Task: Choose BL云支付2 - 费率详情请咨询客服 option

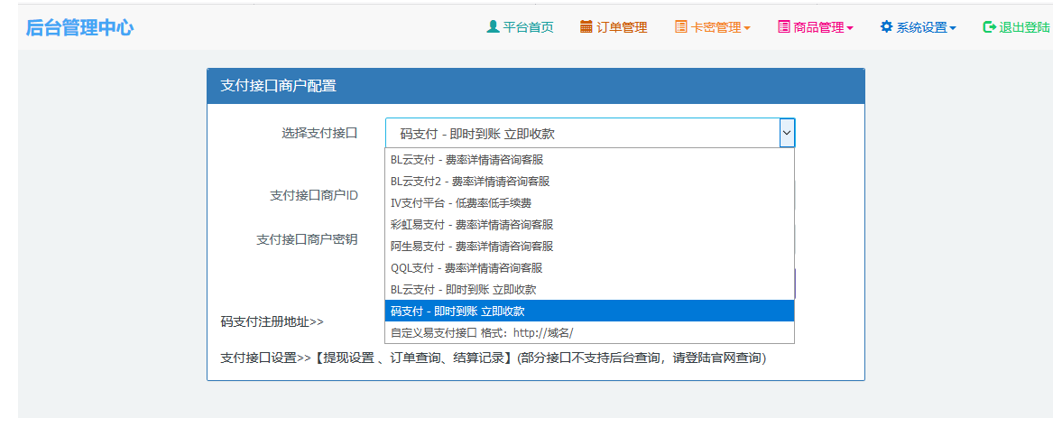Action: 589,182
